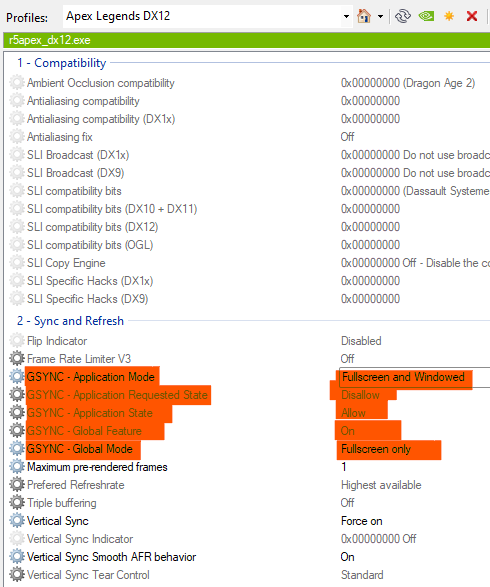Click the Standard value for Tear Control
The height and width of the screenshot is (587, 490).
coord(362,575)
